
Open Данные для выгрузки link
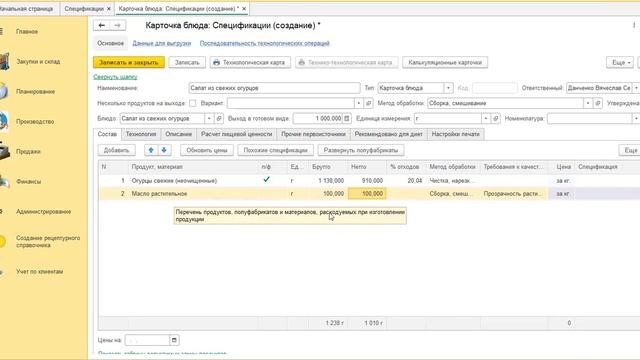tap(162, 43)
